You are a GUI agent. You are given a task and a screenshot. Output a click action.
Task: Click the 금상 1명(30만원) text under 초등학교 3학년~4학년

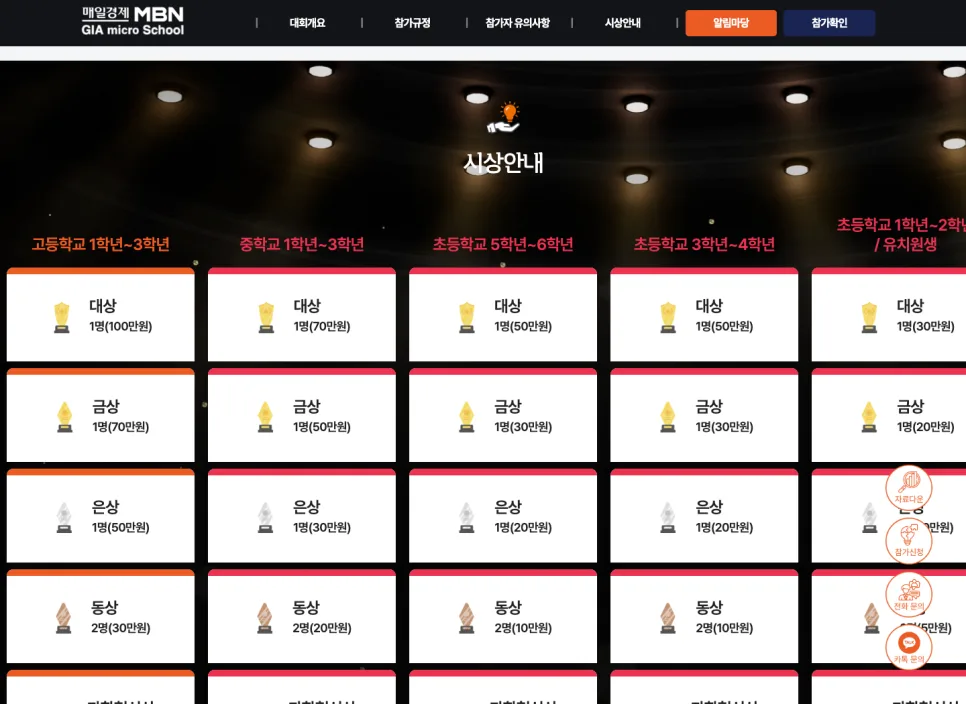(x=724, y=416)
